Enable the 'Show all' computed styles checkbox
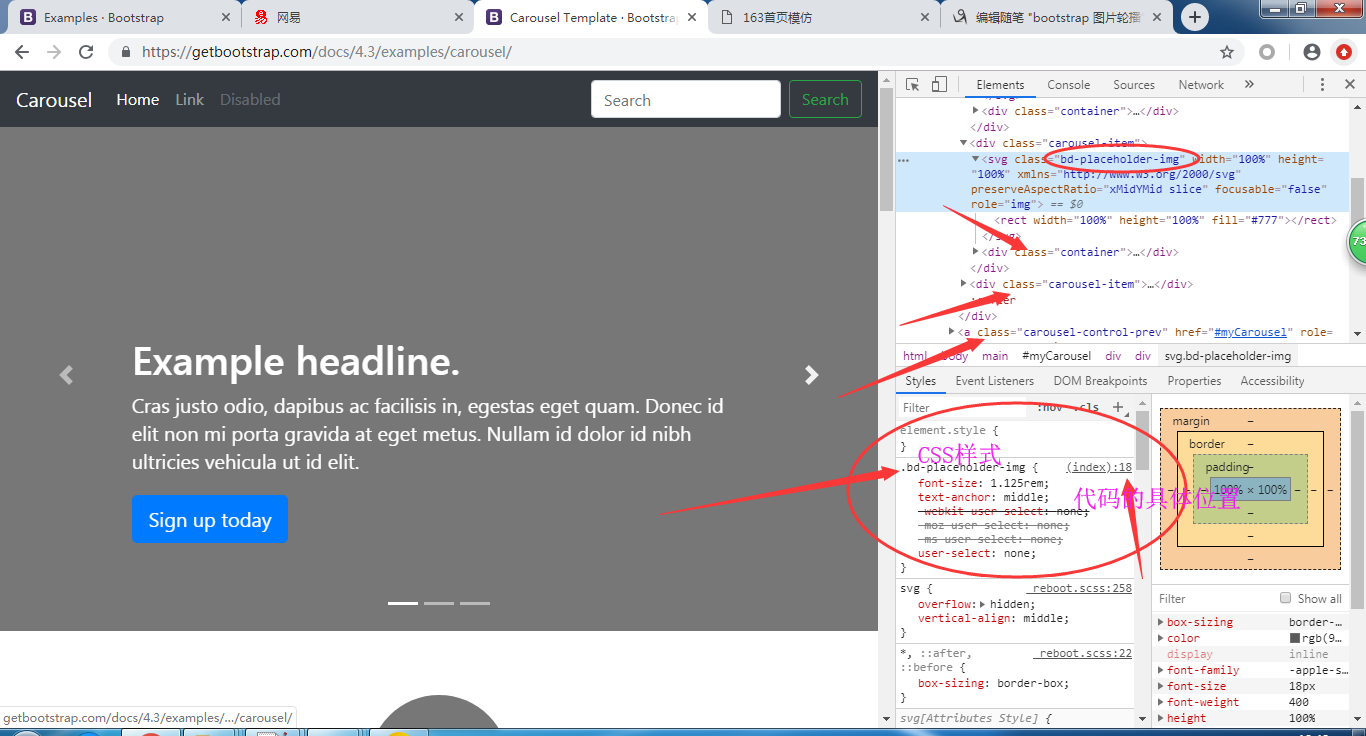Viewport: 1366px width, 736px height. [1286, 598]
